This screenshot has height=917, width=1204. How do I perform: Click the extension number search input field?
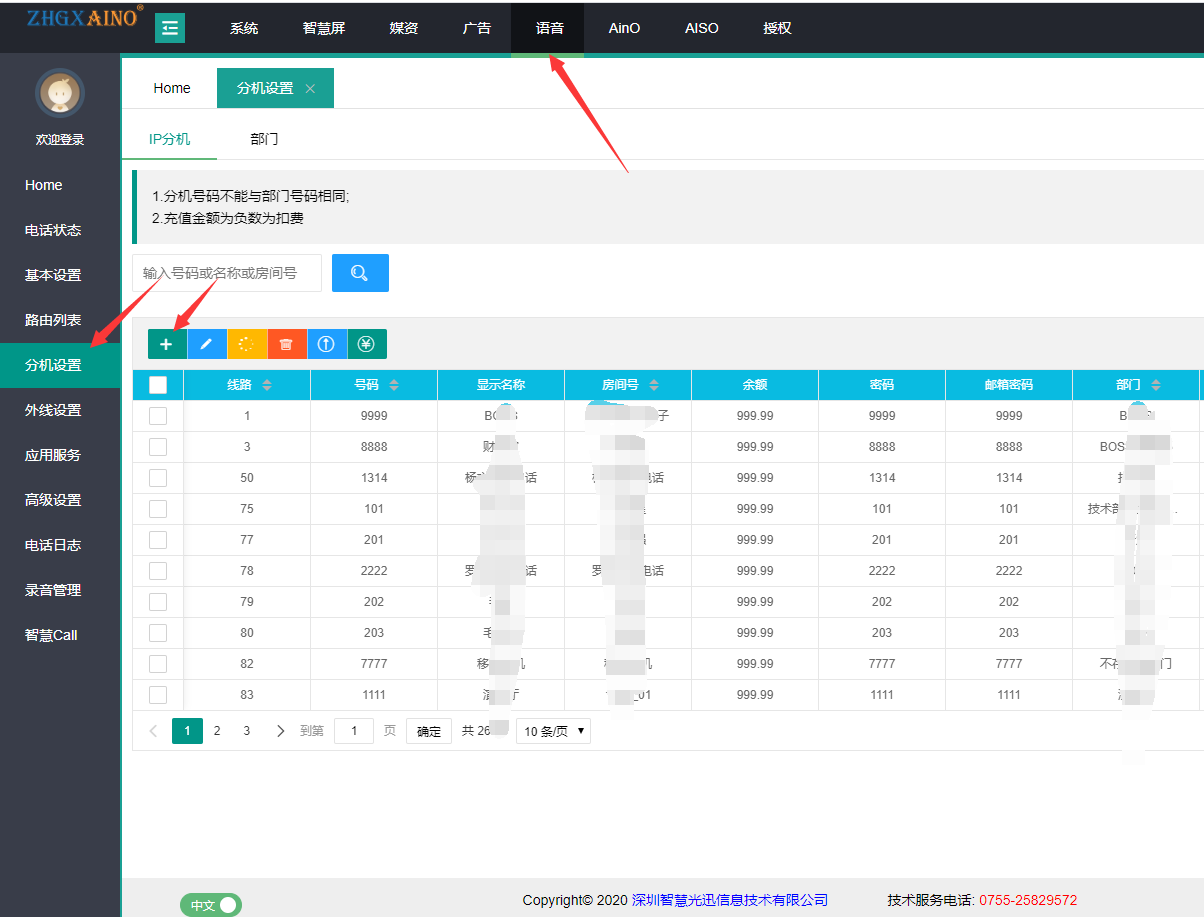[227, 273]
